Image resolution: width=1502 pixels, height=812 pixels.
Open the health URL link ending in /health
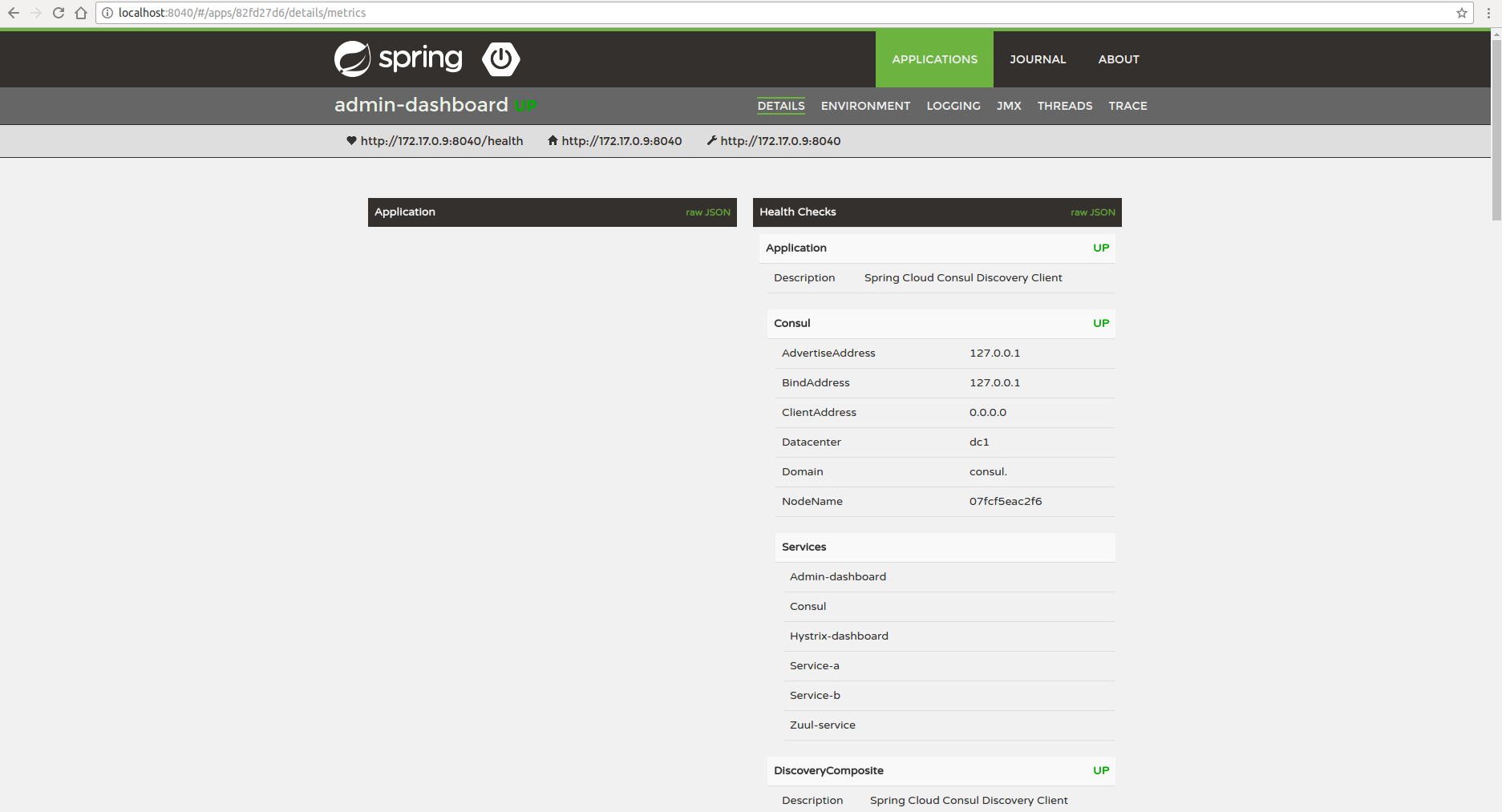[442, 141]
